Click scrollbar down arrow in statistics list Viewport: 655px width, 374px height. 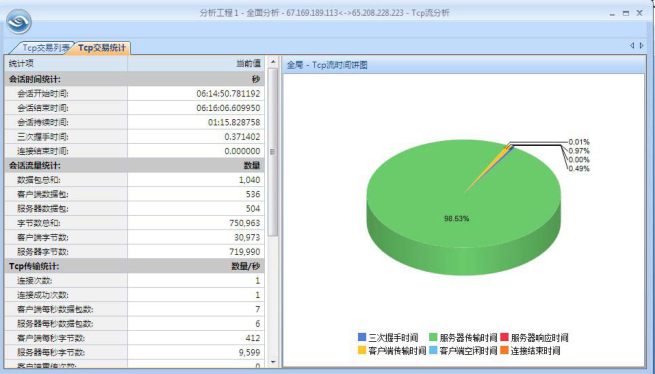click(x=273, y=362)
